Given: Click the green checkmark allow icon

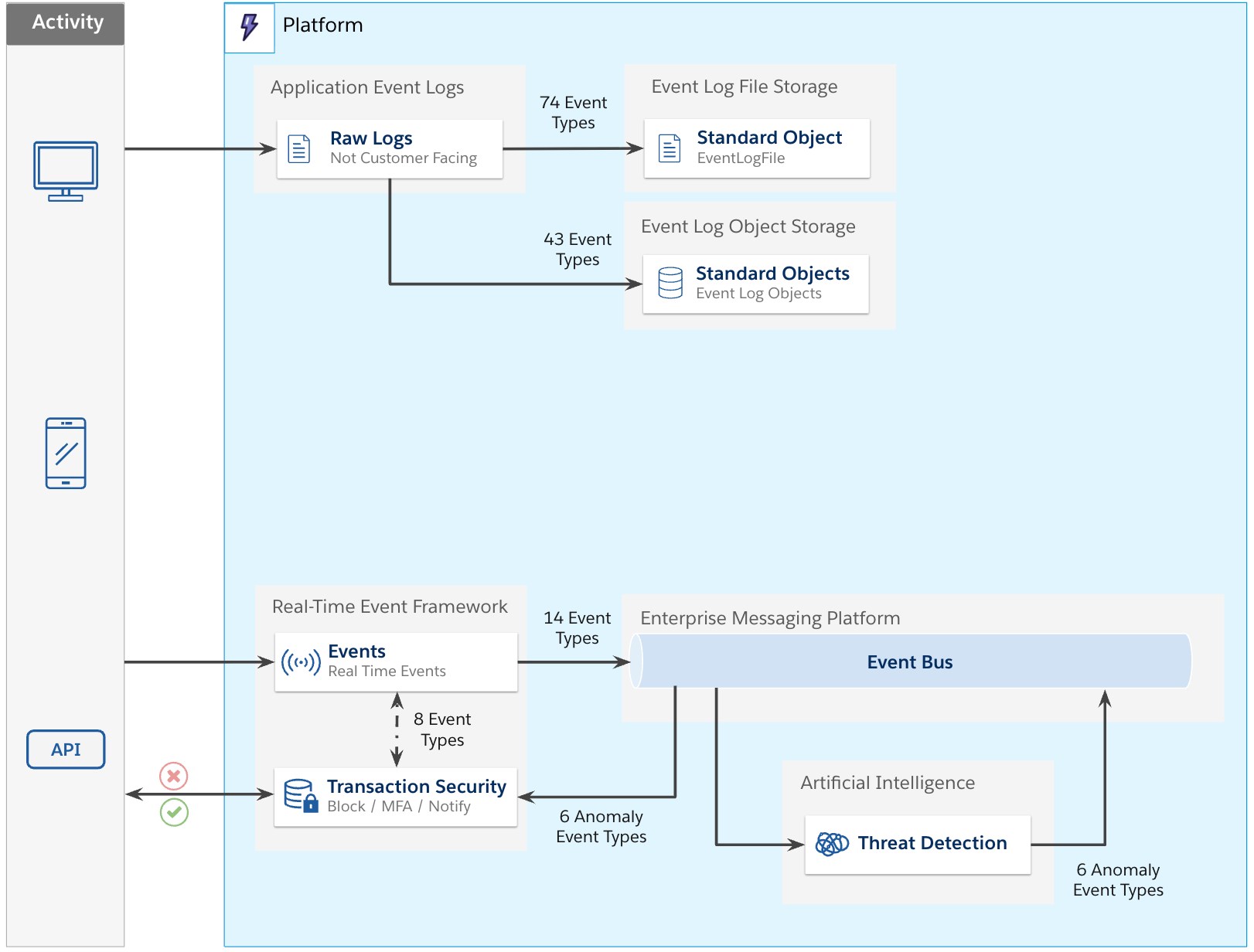Looking at the screenshot, I should (174, 812).
